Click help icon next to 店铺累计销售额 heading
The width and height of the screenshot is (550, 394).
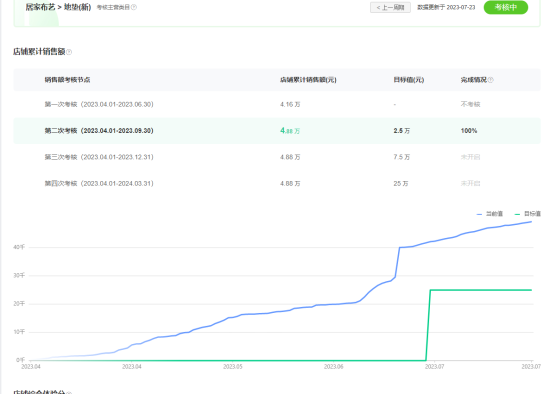(69, 52)
